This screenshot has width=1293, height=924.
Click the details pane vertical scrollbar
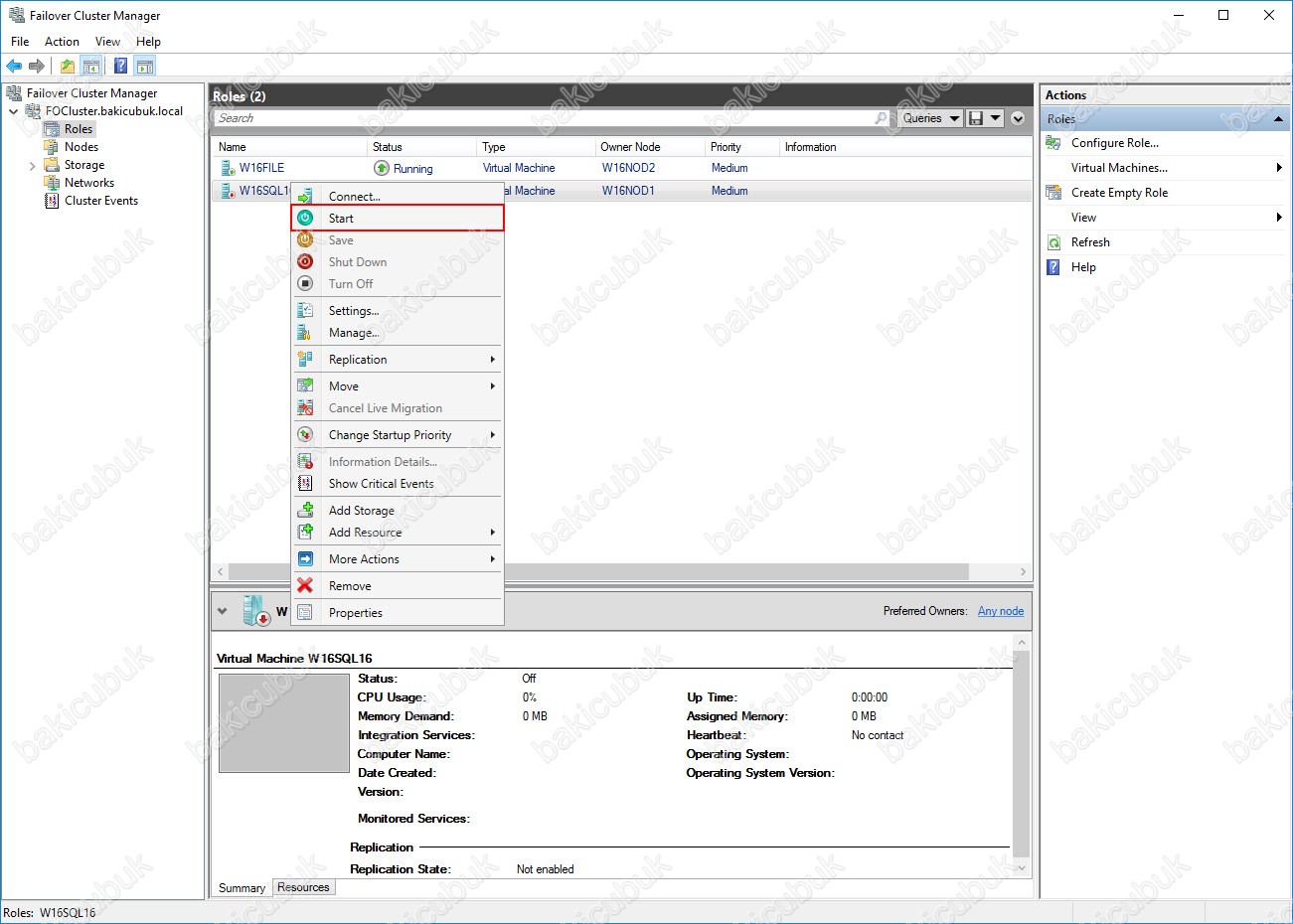[x=1021, y=755]
